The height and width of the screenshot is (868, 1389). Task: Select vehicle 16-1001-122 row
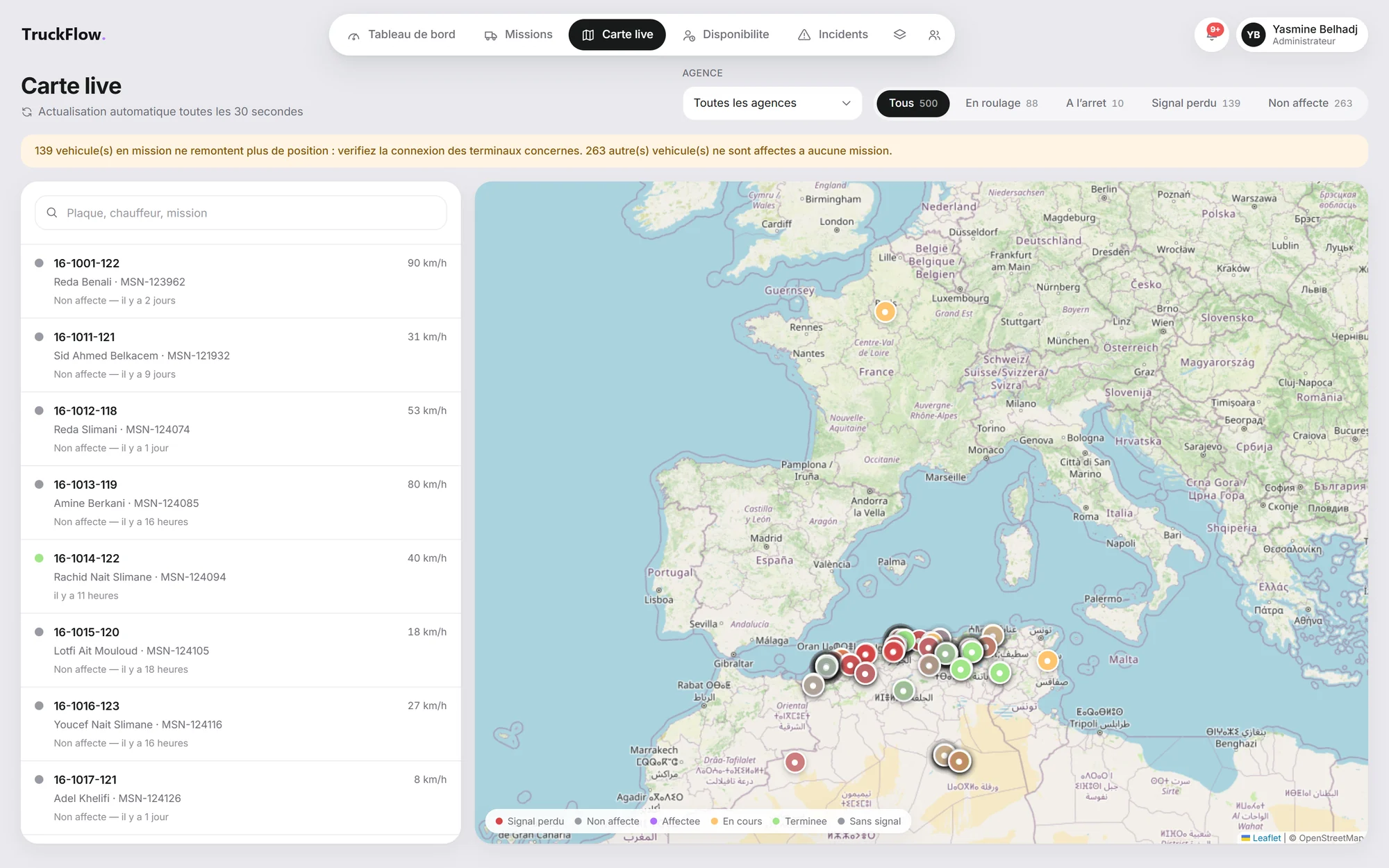pyautogui.click(x=241, y=281)
